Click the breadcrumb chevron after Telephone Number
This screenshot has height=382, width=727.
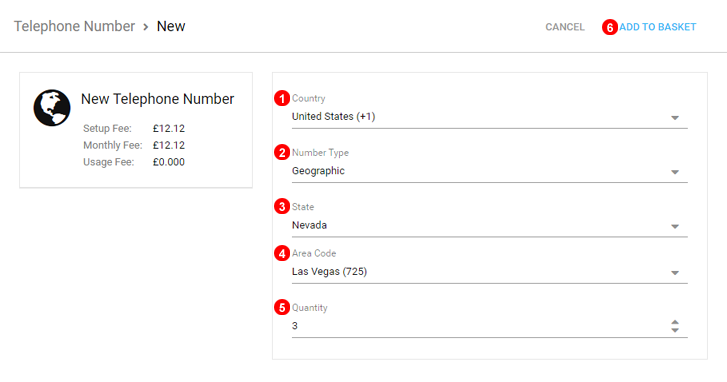pyautogui.click(x=146, y=27)
